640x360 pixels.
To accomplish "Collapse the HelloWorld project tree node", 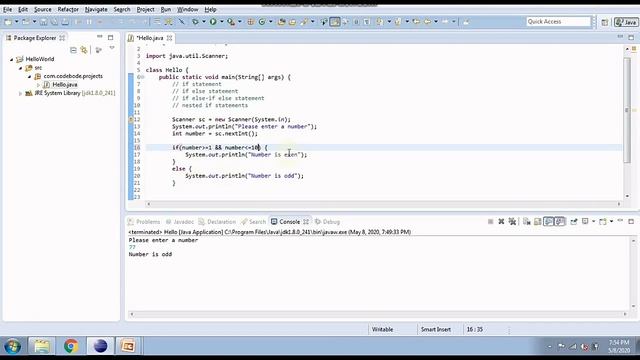I will click(x=12, y=59).
